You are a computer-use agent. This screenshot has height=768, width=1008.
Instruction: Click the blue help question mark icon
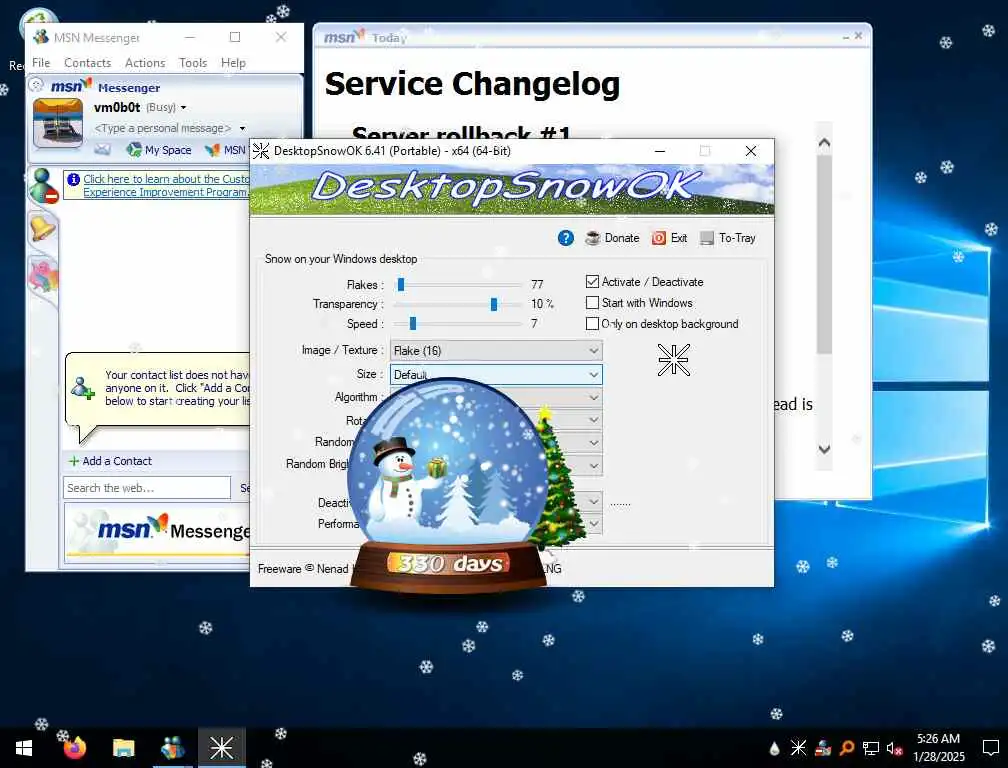point(565,238)
